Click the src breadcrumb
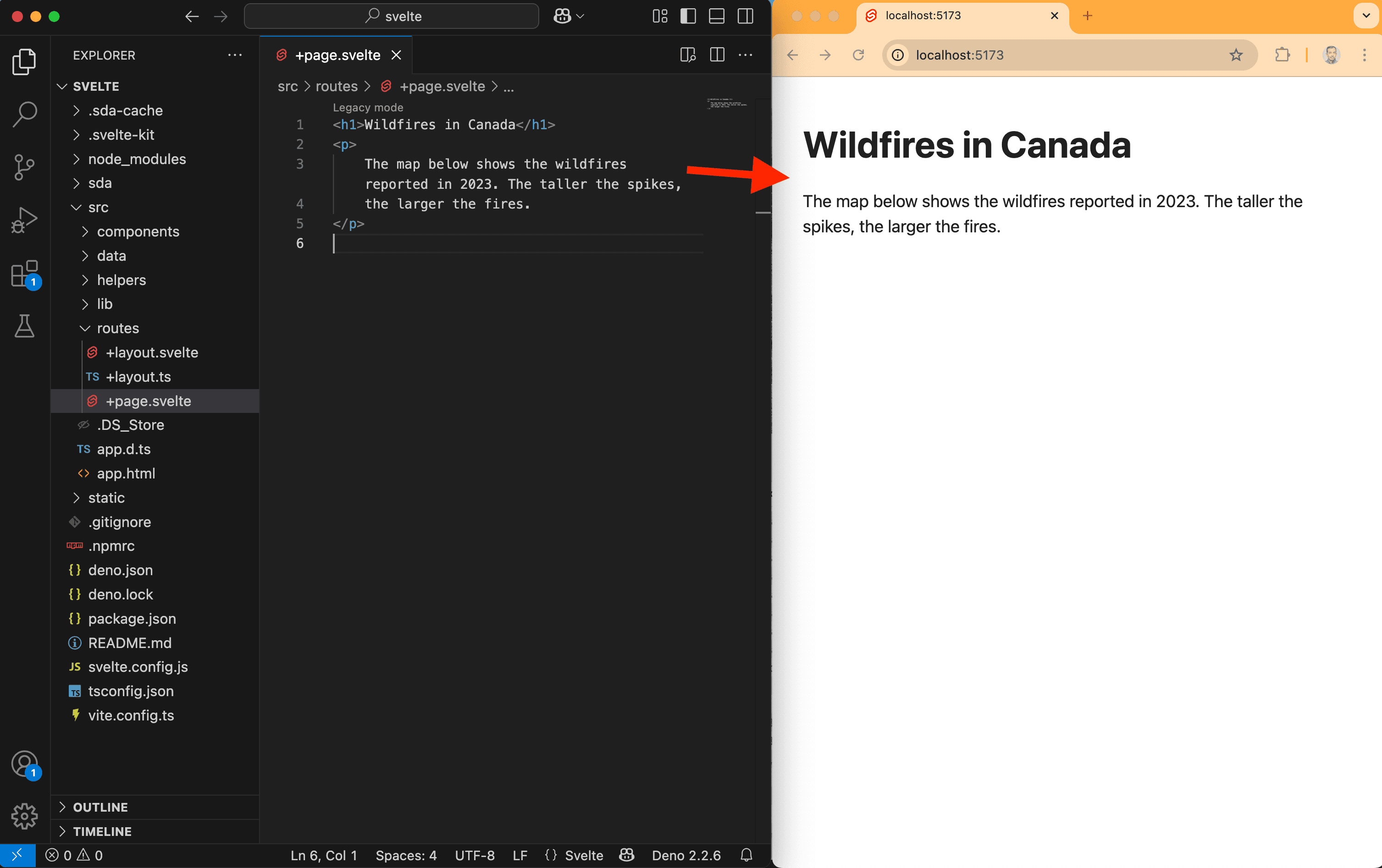Screen dimensions: 1382x868 (287, 86)
